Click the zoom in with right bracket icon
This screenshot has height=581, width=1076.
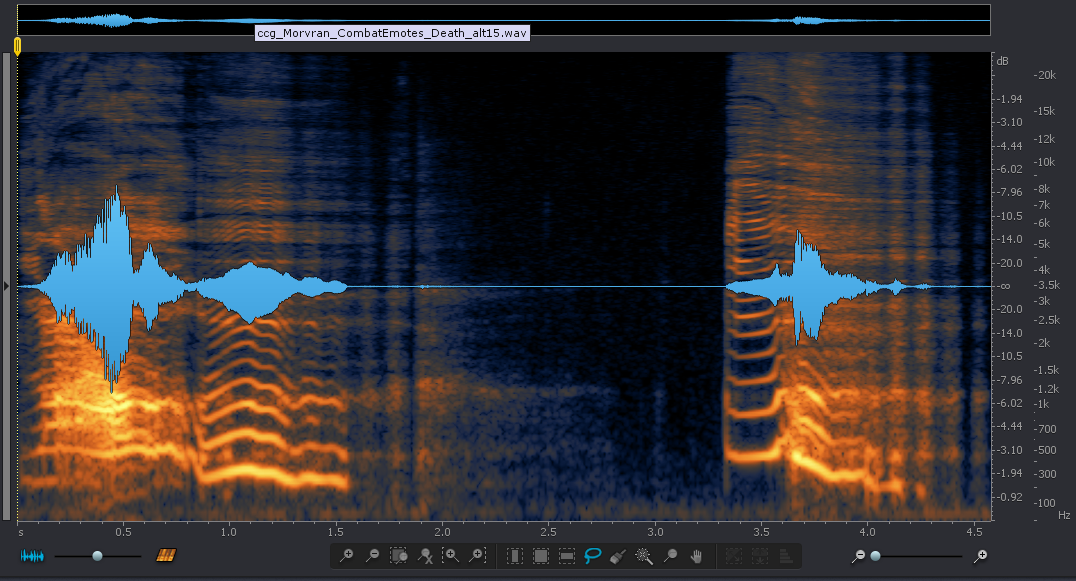477,556
